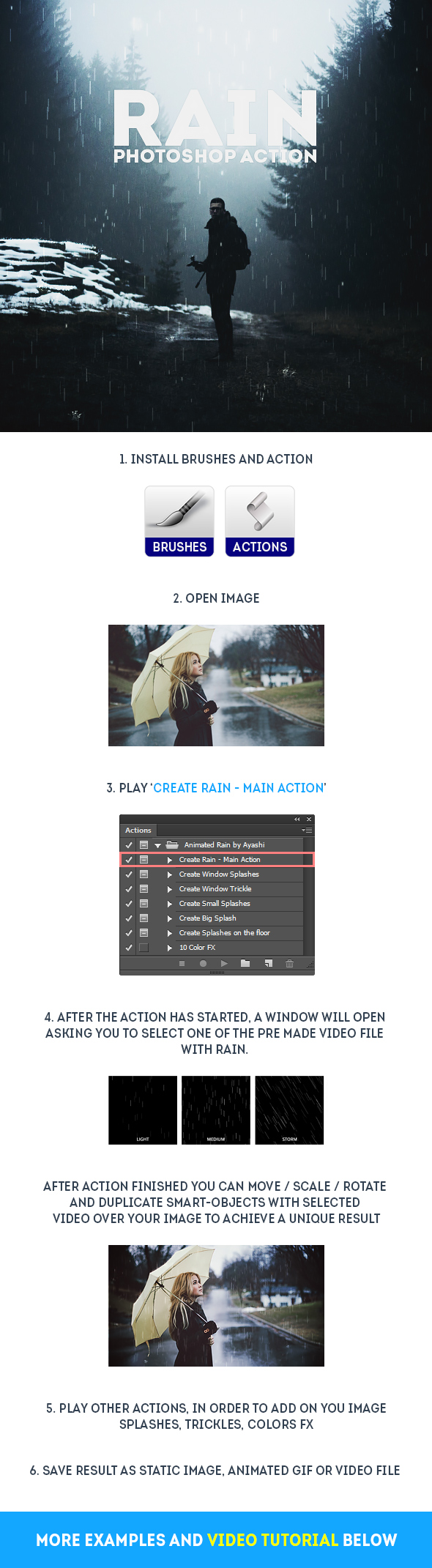The image size is (432, 1568).
Task: Click the umbrella photo under Open Image
Action: coord(216,685)
